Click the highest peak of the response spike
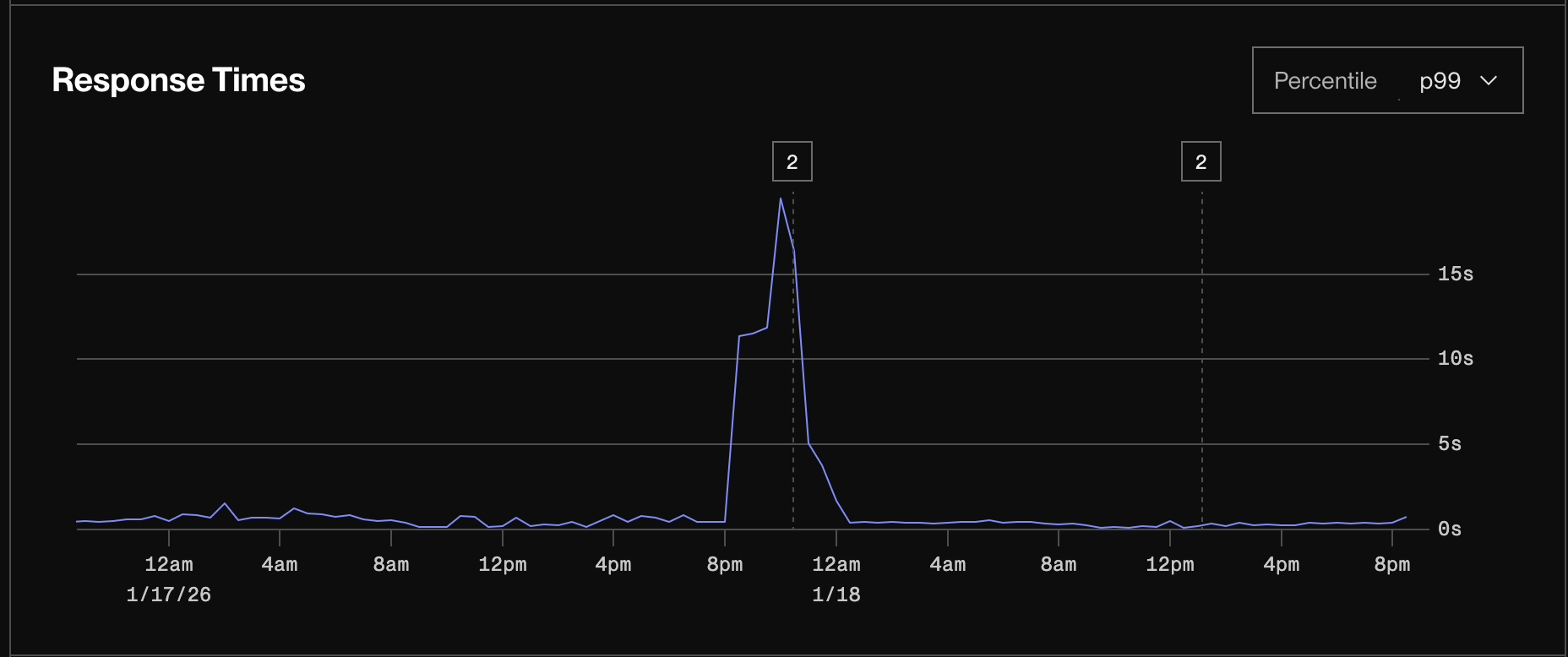Image resolution: width=1568 pixels, height=657 pixels. [781, 199]
